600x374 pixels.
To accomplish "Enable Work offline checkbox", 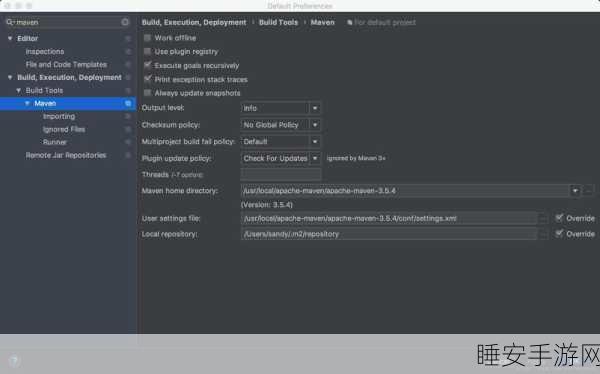I will (147, 38).
